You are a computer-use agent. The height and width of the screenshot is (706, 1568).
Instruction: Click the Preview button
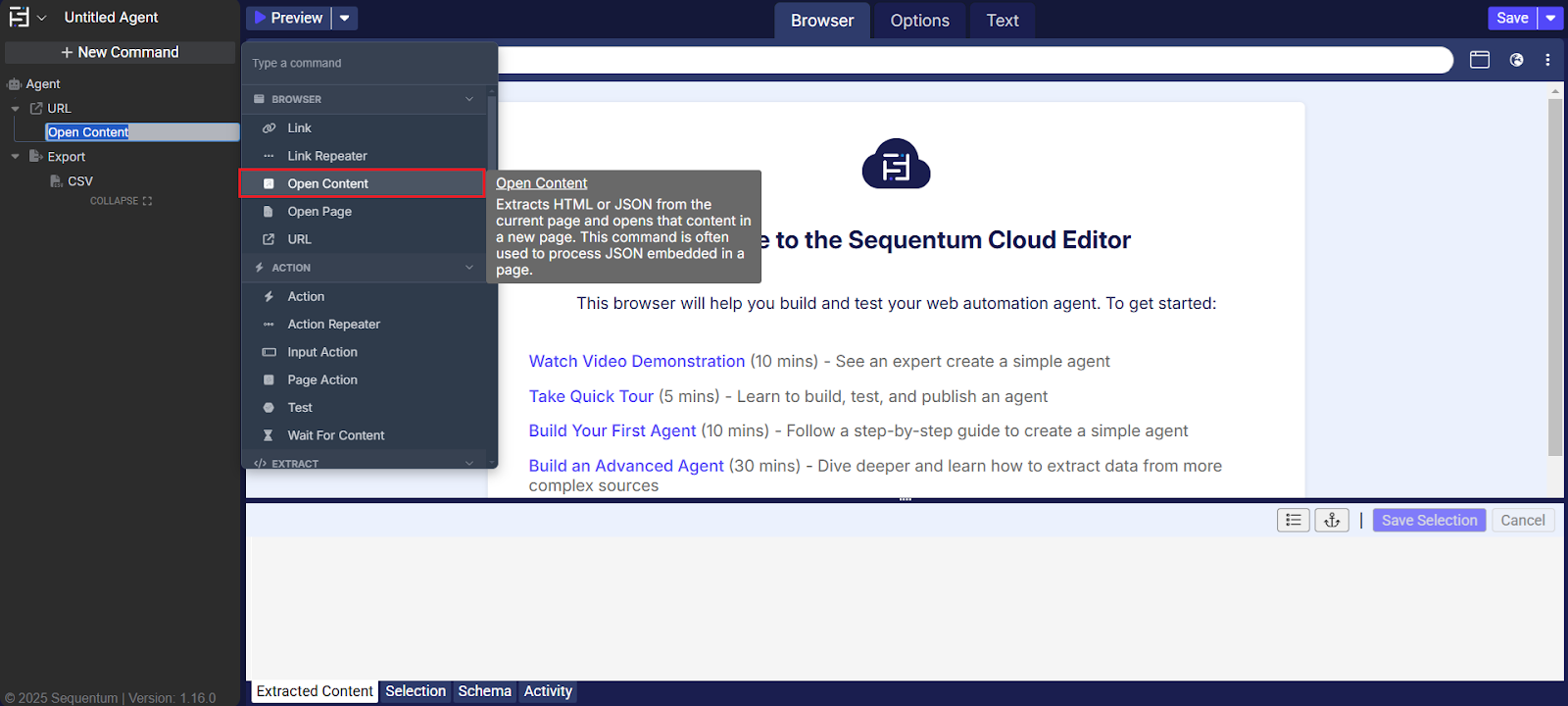click(x=289, y=18)
